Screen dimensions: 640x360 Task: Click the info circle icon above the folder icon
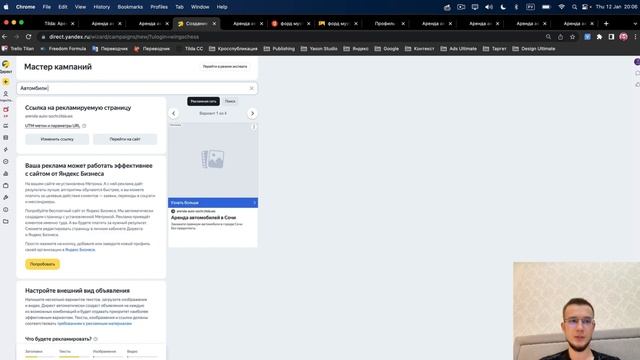[6, 210]
